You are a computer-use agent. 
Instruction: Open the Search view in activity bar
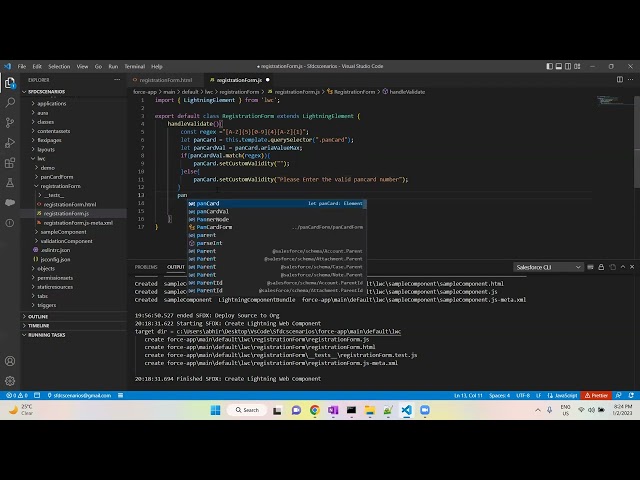point(10,102)
